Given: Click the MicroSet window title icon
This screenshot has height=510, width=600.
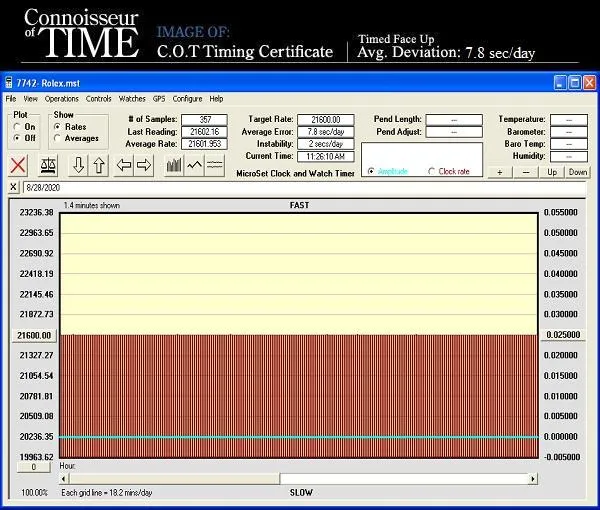Looking at the screenshot, I should pyautogui.click(x=8, y=83).
